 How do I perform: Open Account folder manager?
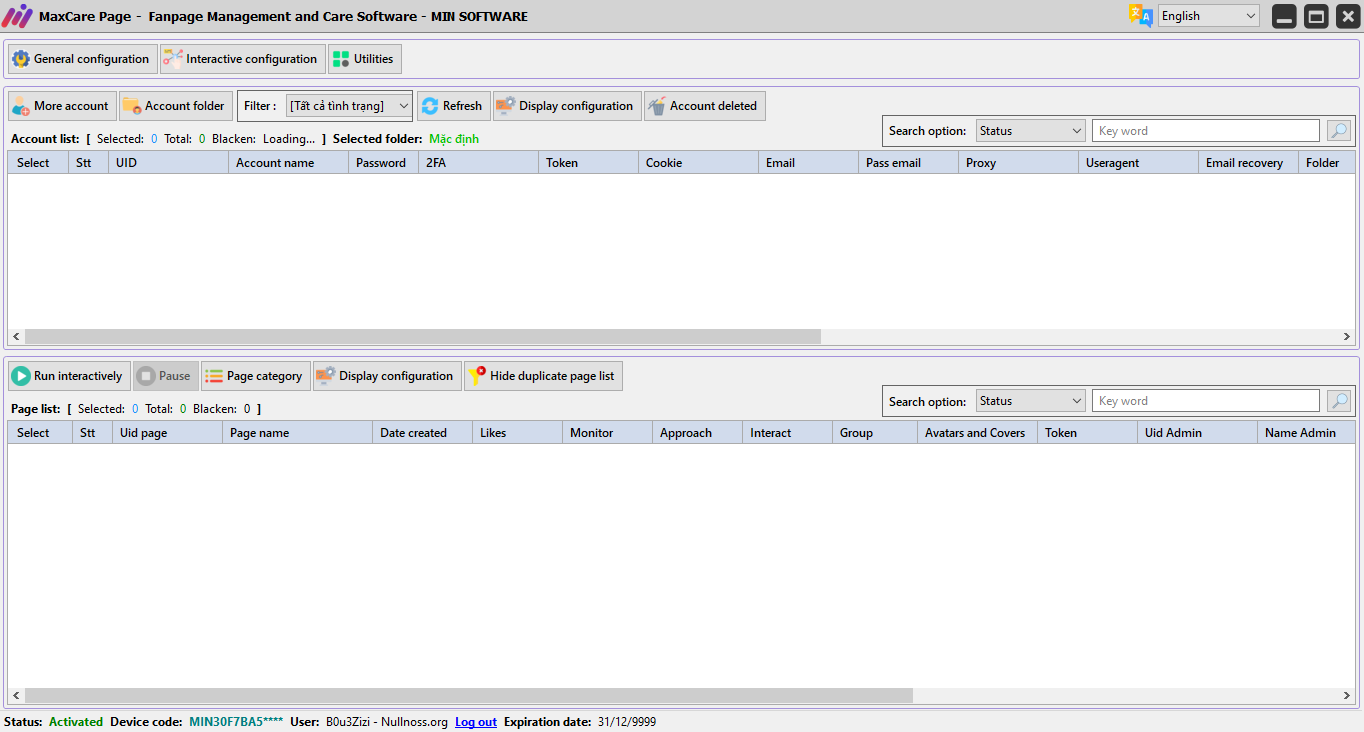(x=176, y=106)
